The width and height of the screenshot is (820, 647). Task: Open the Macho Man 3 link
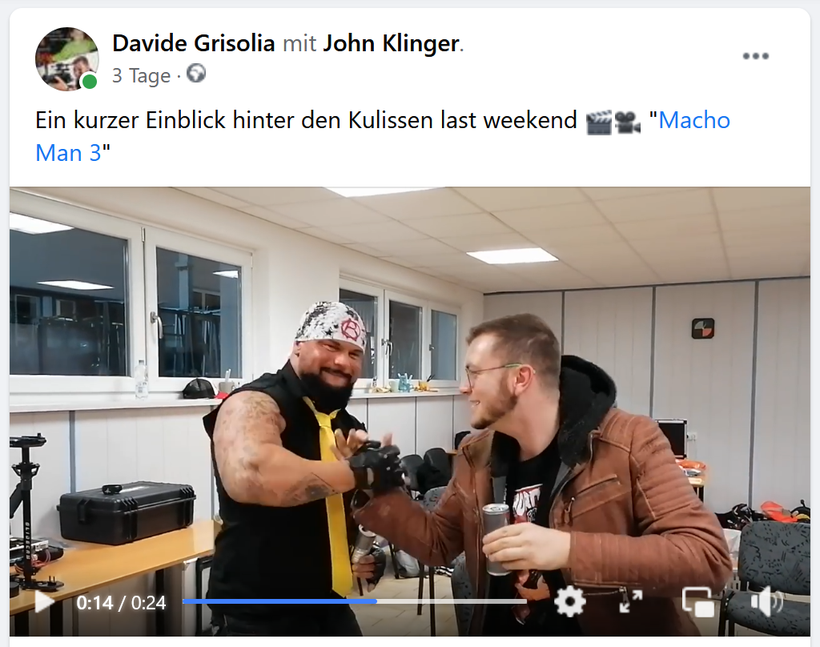pos(382,137)
